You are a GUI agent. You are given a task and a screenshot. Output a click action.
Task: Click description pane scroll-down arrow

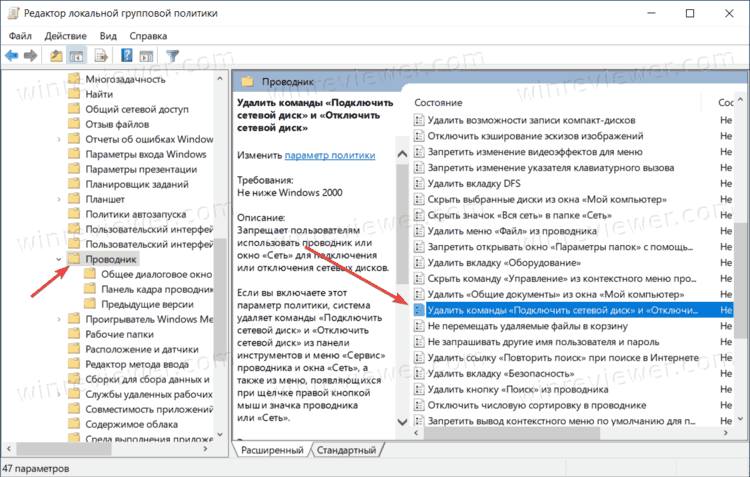click(402, 422)
